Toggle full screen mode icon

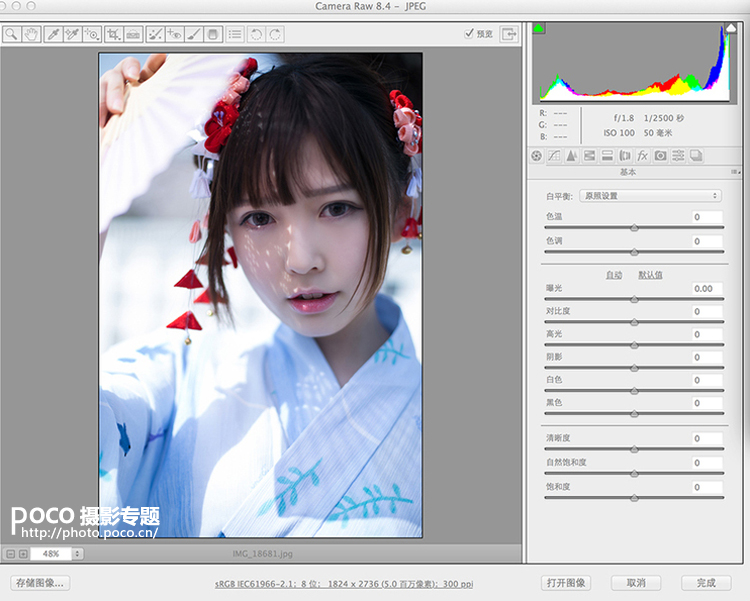pyautogui.click(x=509, y=34)
